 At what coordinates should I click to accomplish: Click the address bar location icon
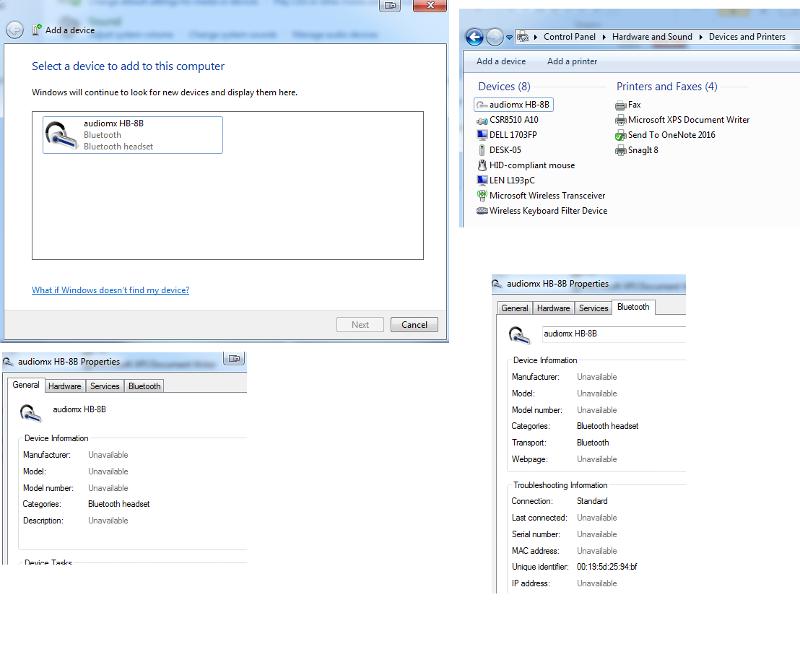523,37
